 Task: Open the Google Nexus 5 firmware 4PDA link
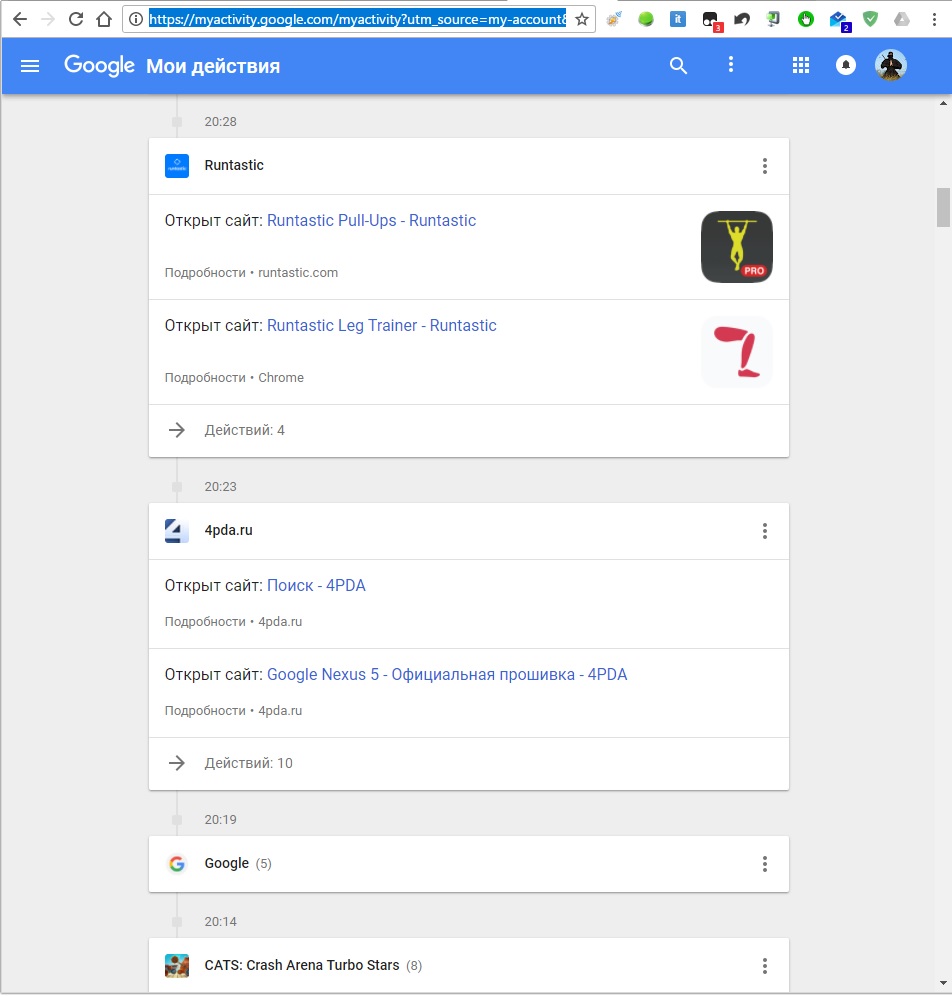click(447, 675)
